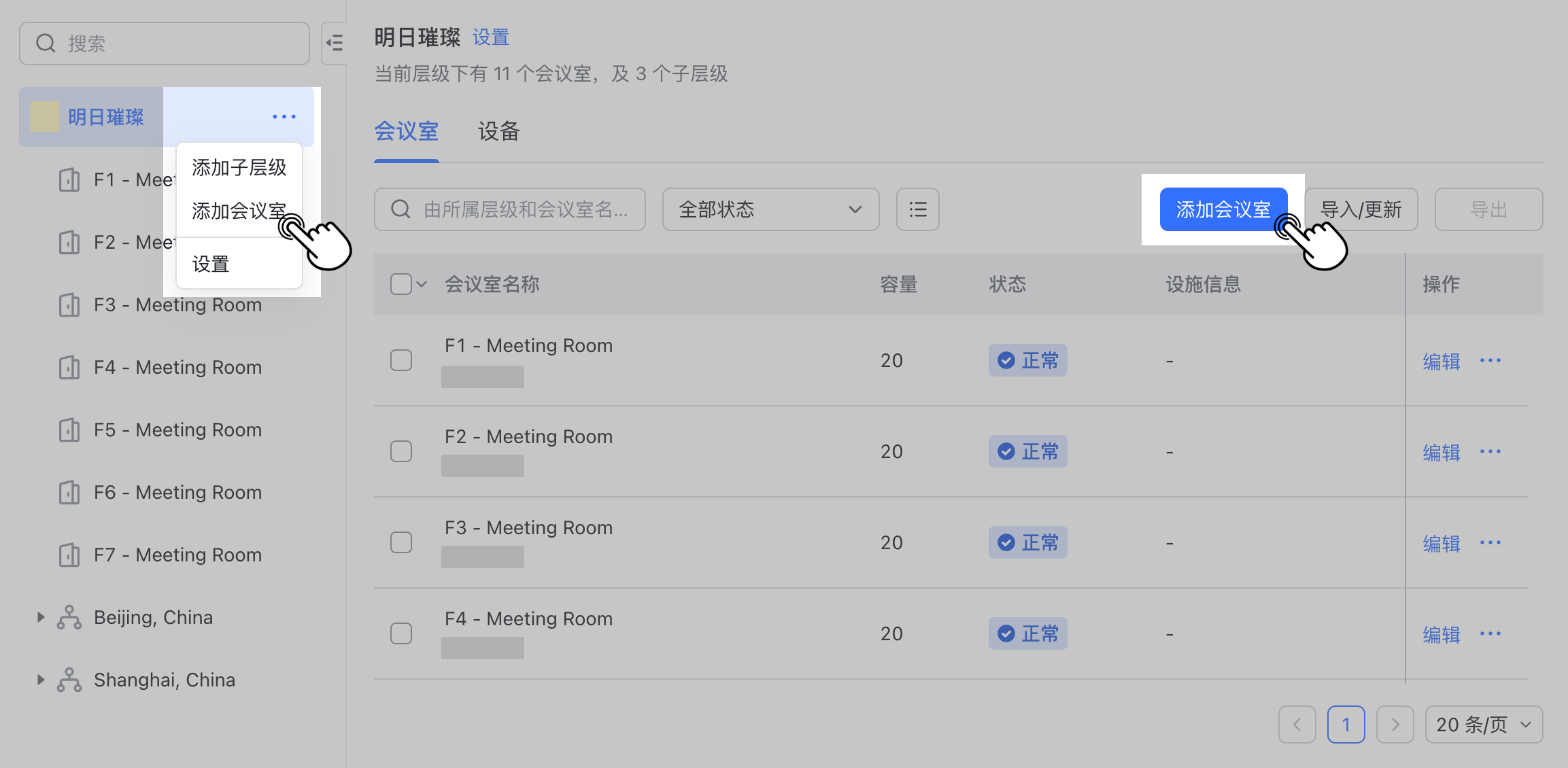1568x768 pixels.
Task: Choose 添加子层级 from the context menu
Action: pyautogui.click(x=239, y=167)
